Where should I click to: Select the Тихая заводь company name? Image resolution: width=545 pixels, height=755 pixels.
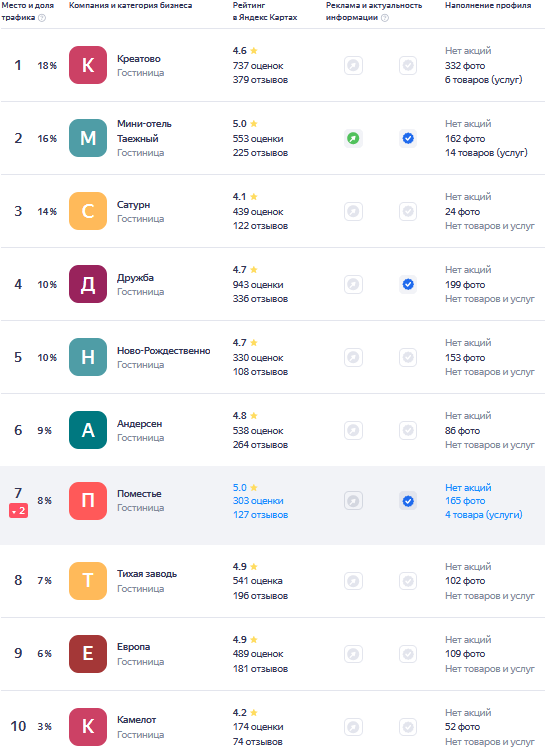147,573
